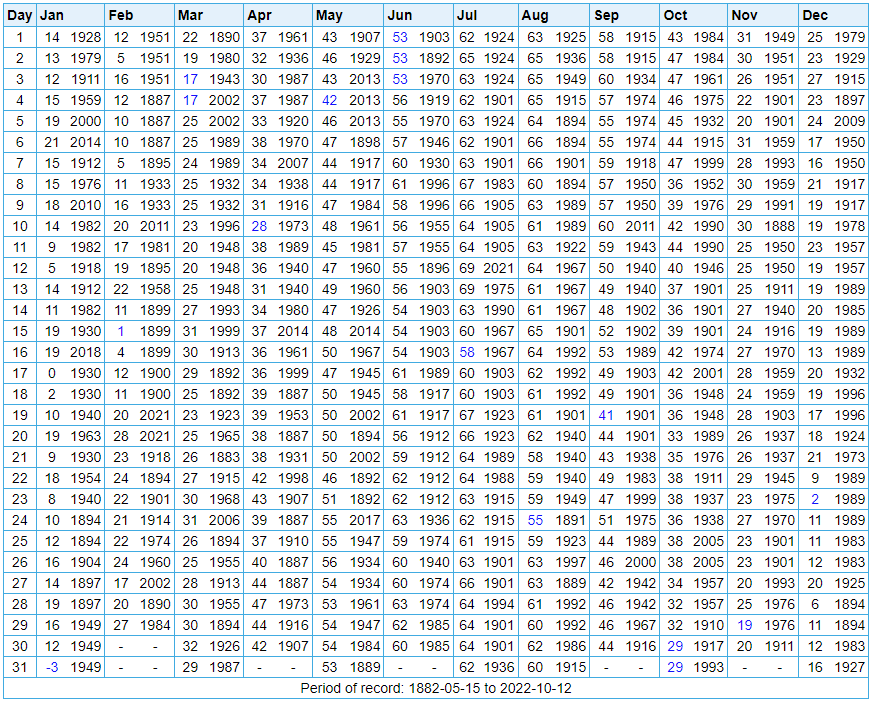
Task: Open the blue 42 value in May row 4
Action: (x=329, y=100)
